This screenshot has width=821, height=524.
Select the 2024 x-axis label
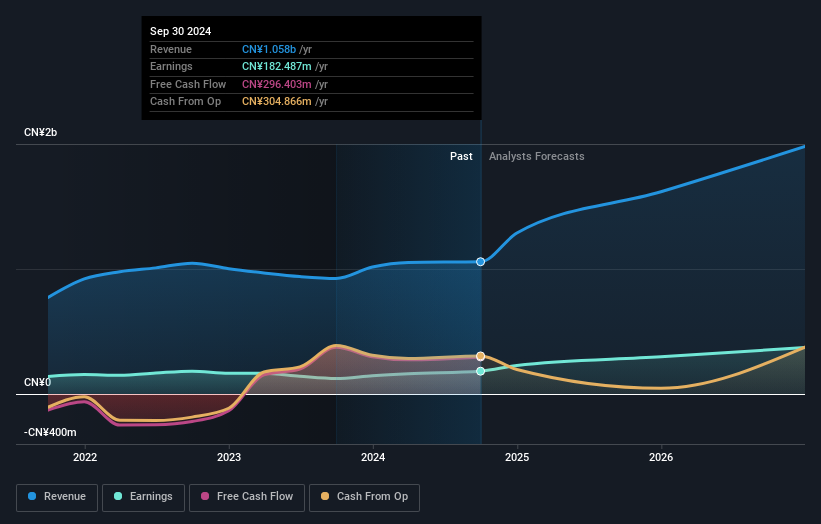373,457
